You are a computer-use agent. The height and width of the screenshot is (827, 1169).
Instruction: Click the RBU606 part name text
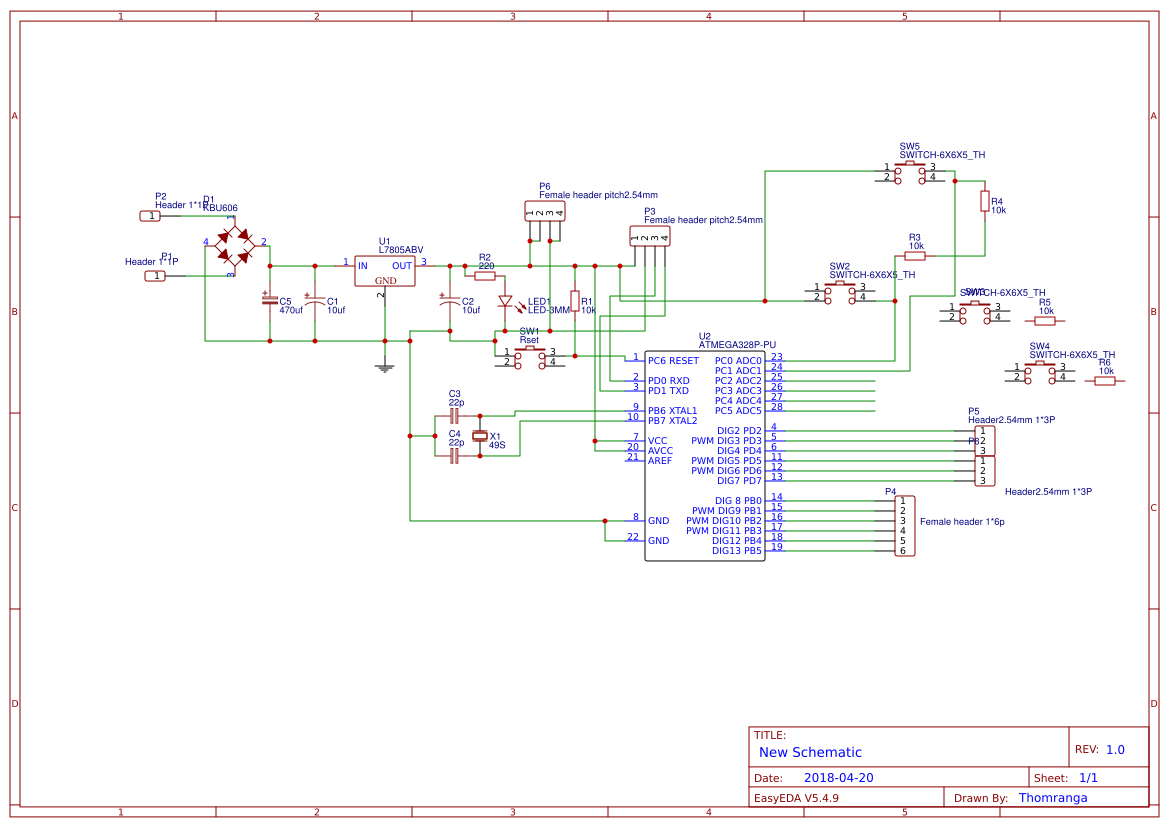(x=221, y=209)
